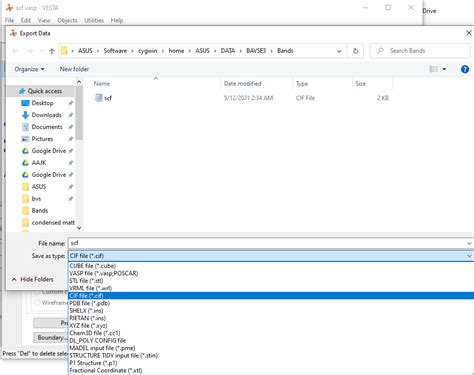Collapse the Save as type combo box
Screen dimensions: 474x375
[469, 256]
